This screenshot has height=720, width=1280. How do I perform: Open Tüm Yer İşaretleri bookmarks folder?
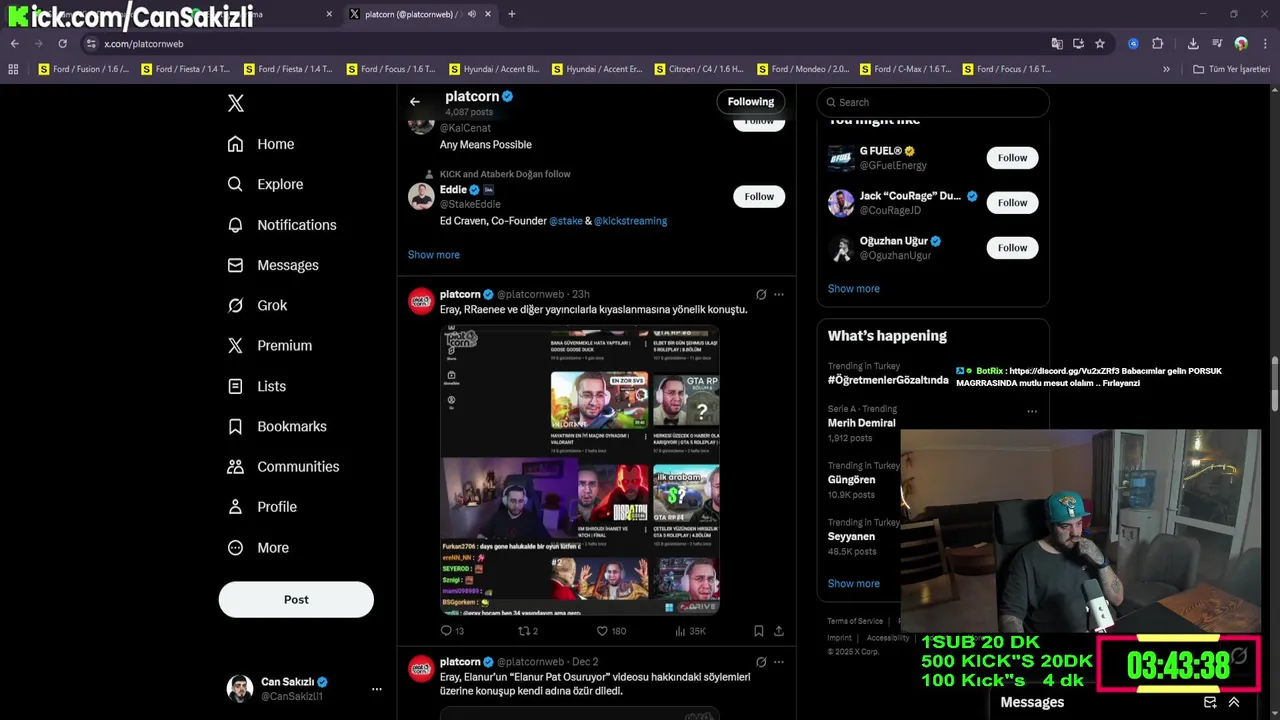[1231, 69]
